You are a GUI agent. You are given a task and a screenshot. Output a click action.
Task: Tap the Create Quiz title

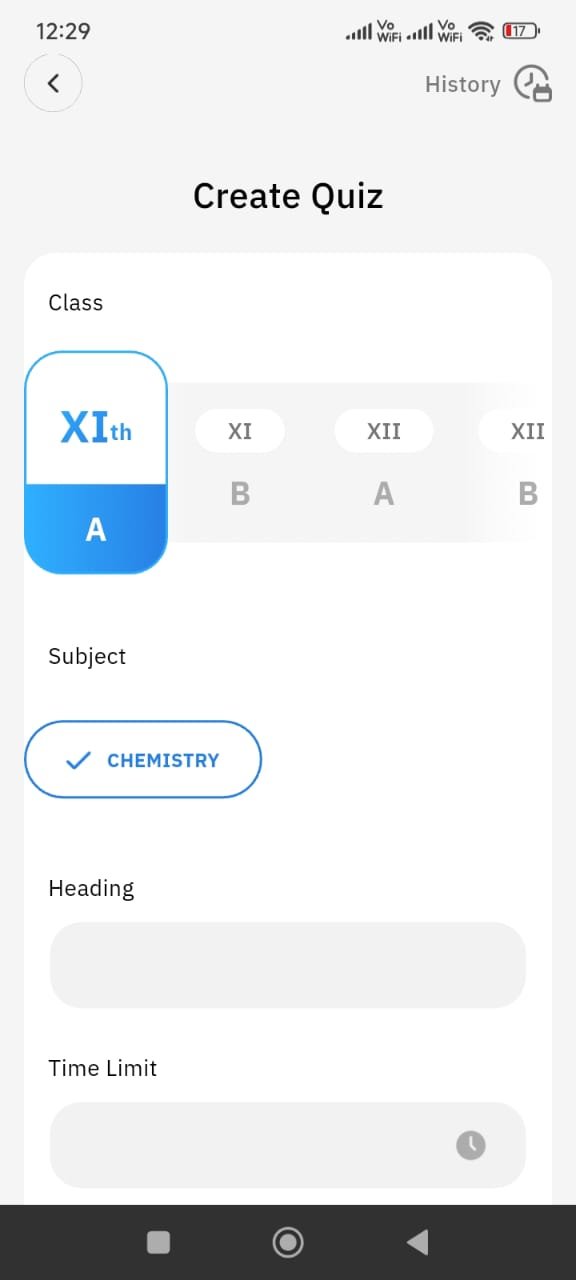[x=288, y=195]
